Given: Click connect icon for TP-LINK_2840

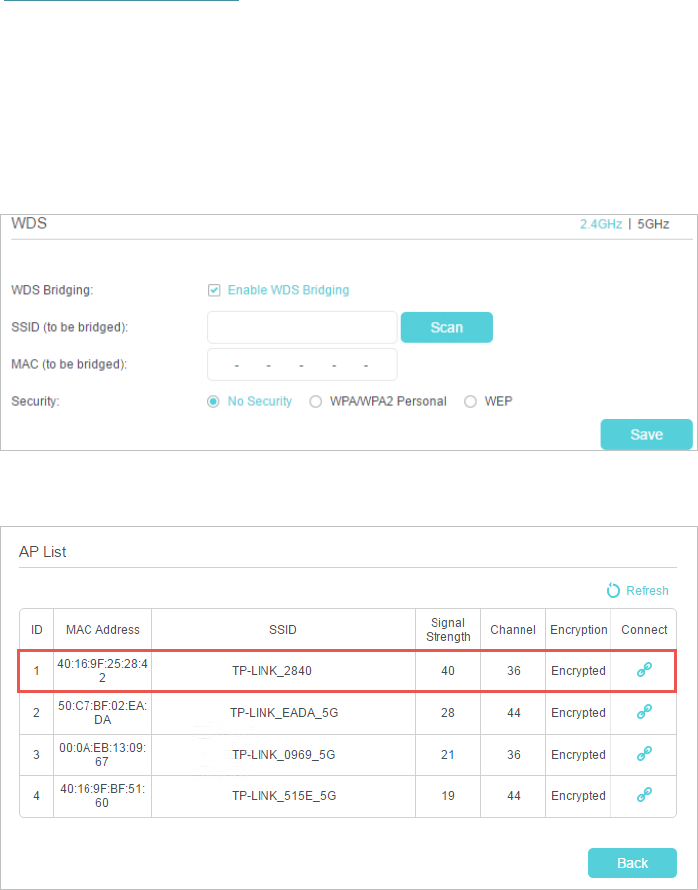Looking at the screenshot, I should tap(644, 670).
